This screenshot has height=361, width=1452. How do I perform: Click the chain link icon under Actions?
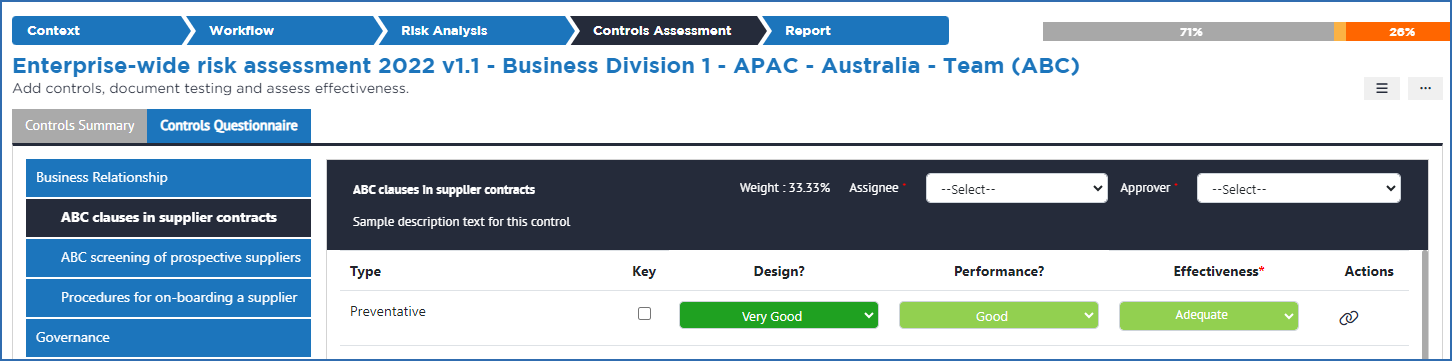(x=1349, y=317)
